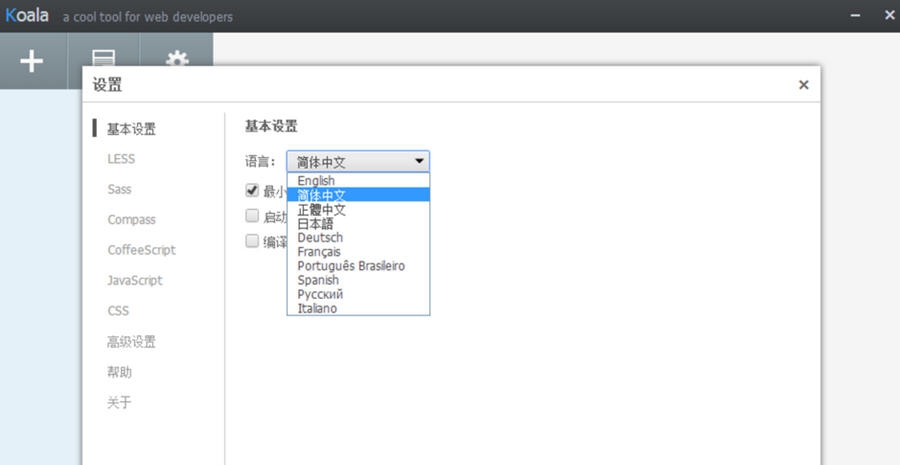Viewport: 900px width, 465px height.
Task: Open 帮助 help section
Action: [119, 372]
